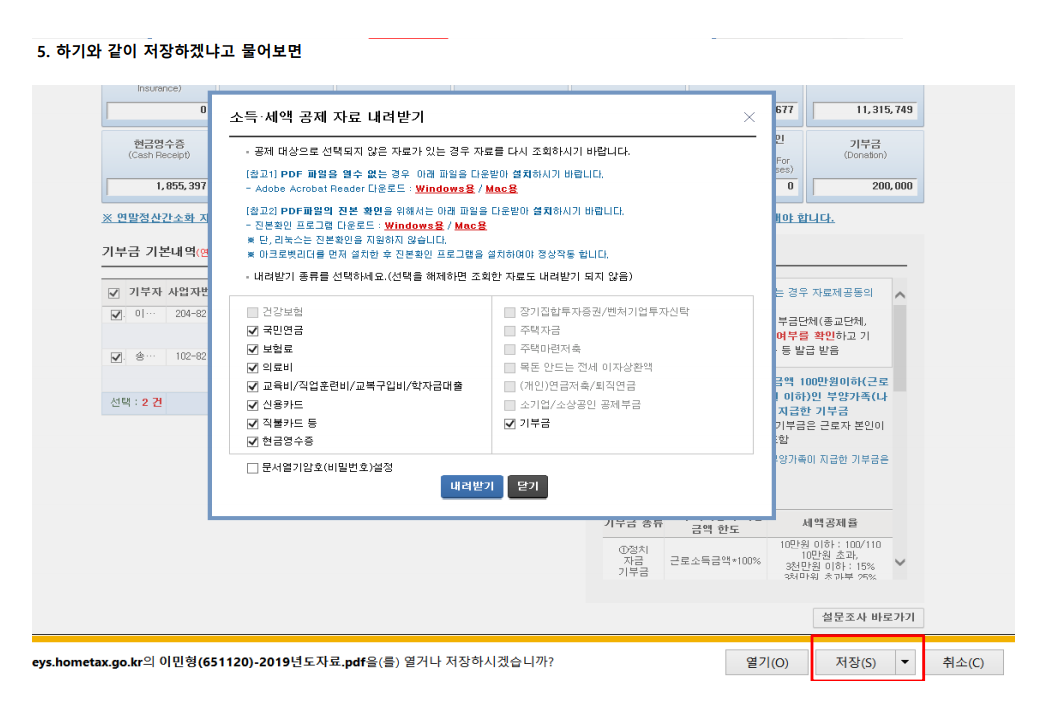
Task: Enable 문서열기암호(비밀번호)설정 checkbox
Action: [x=253, y=467]
